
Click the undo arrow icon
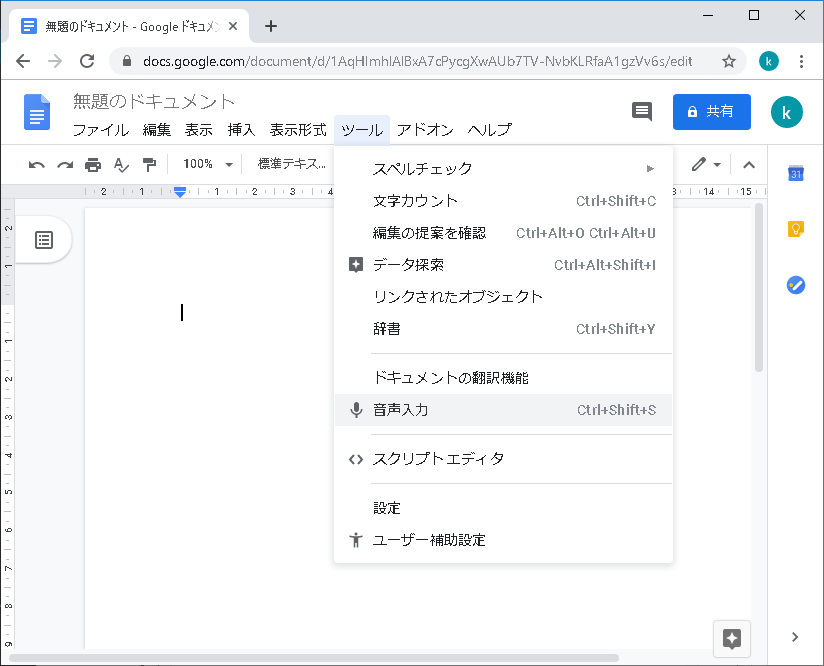pos(37,164)
